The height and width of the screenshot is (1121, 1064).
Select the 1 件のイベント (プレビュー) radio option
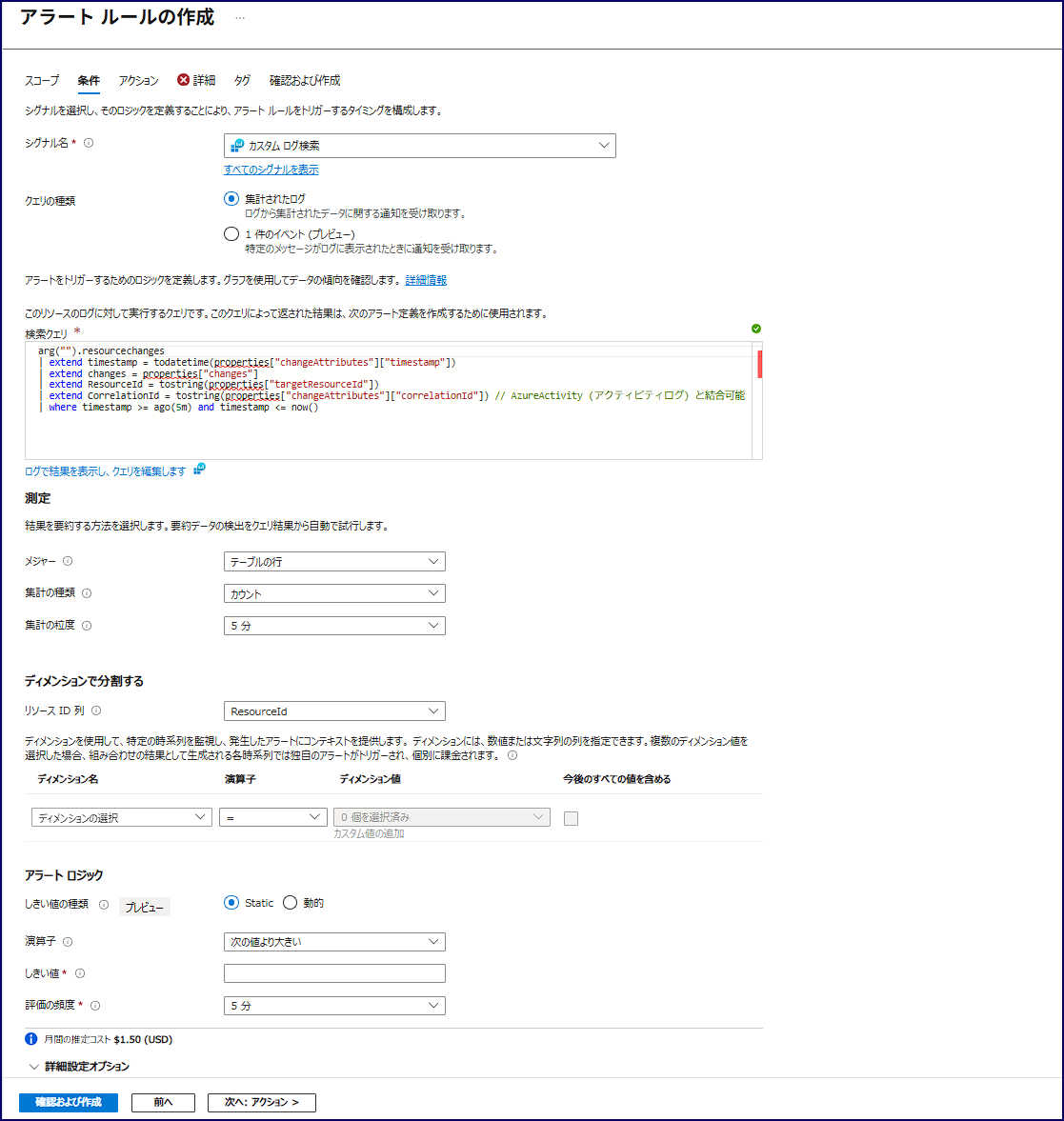click(x=231, y=234)
